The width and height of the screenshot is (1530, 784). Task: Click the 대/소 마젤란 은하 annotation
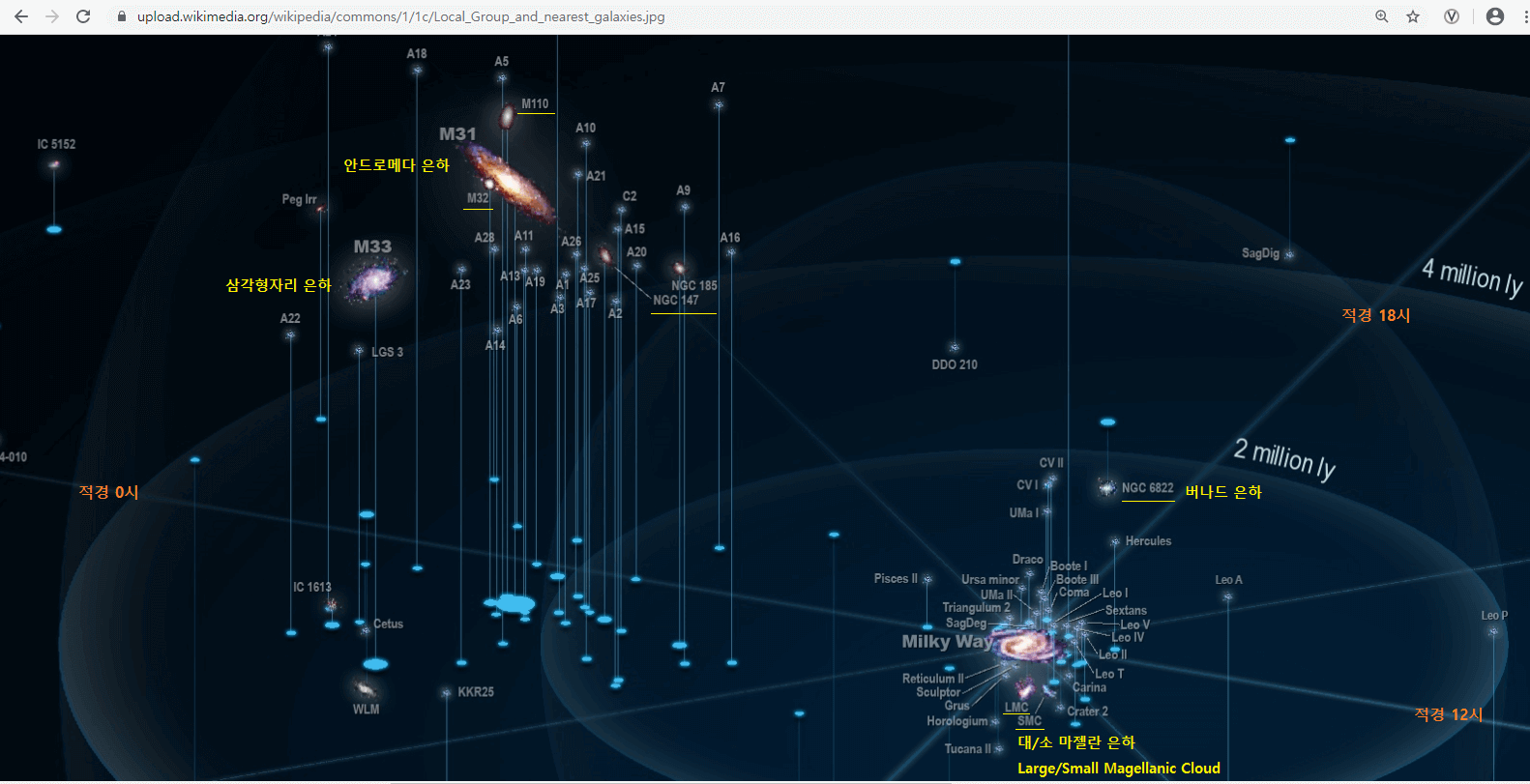pyautogui.click(x=1076, y=742)
